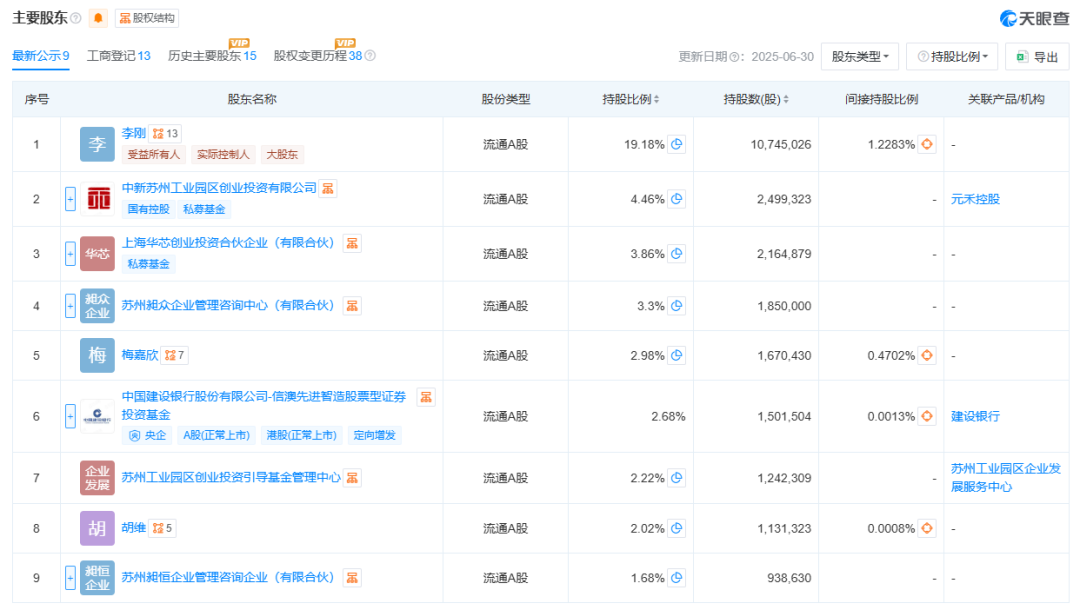
Task: Click pie chart icon beside 3.86%
Action: [676, 254]
